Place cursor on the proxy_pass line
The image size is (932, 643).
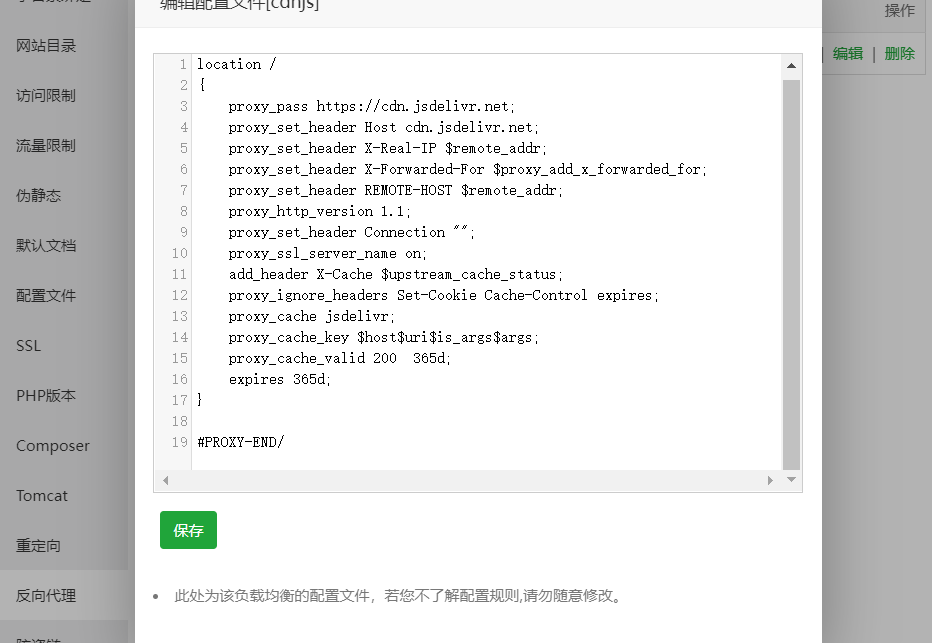[x=371, y=106]
